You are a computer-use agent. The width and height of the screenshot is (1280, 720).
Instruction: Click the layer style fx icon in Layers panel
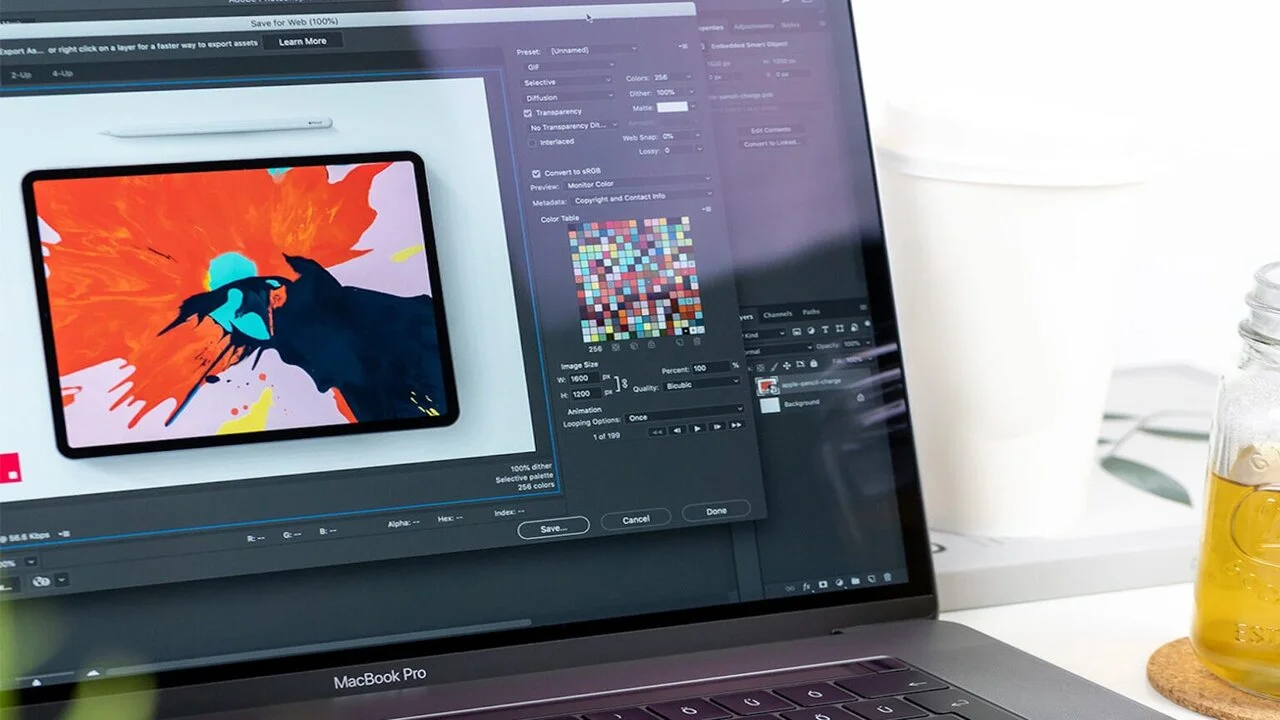coord(806,586)
